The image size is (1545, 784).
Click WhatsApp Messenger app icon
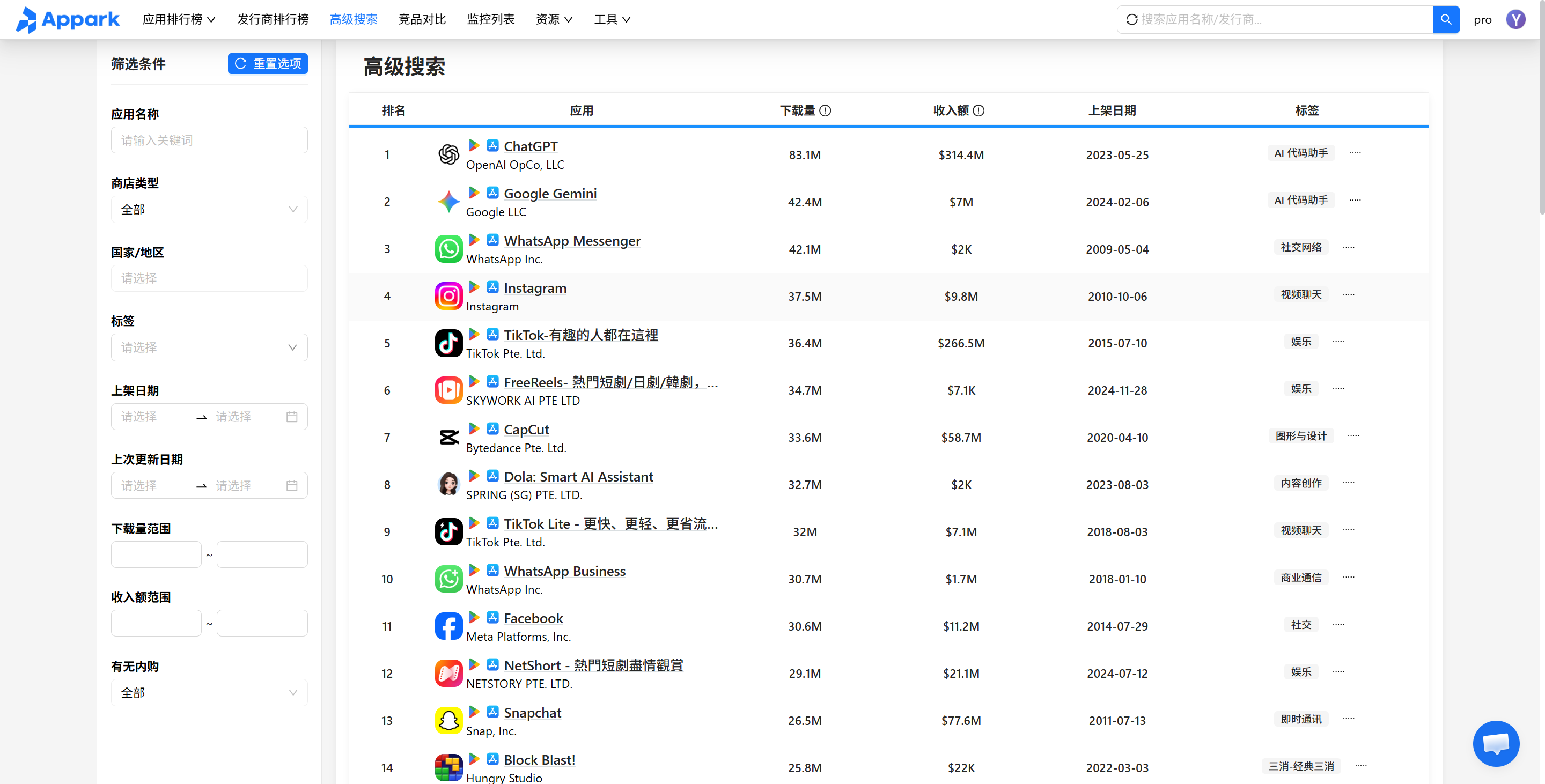pyautogui.click(x=448, y=249)
